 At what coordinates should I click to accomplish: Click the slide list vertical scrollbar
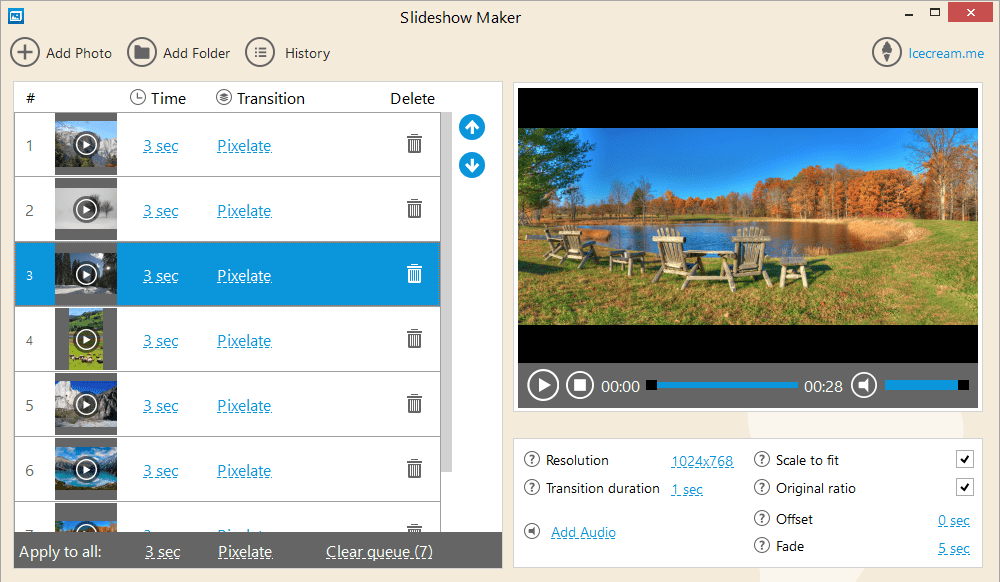(x=446, y=292)
